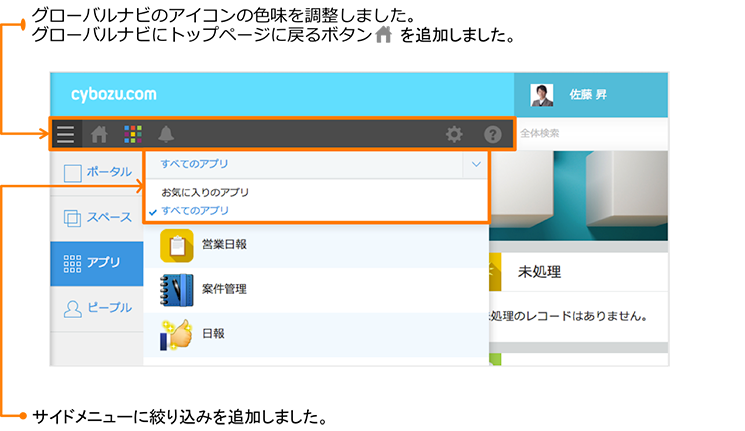Viewport: 745px width, 431px height.
Task: Switch to ポータル sidebar tab
Action: point(97,173)
